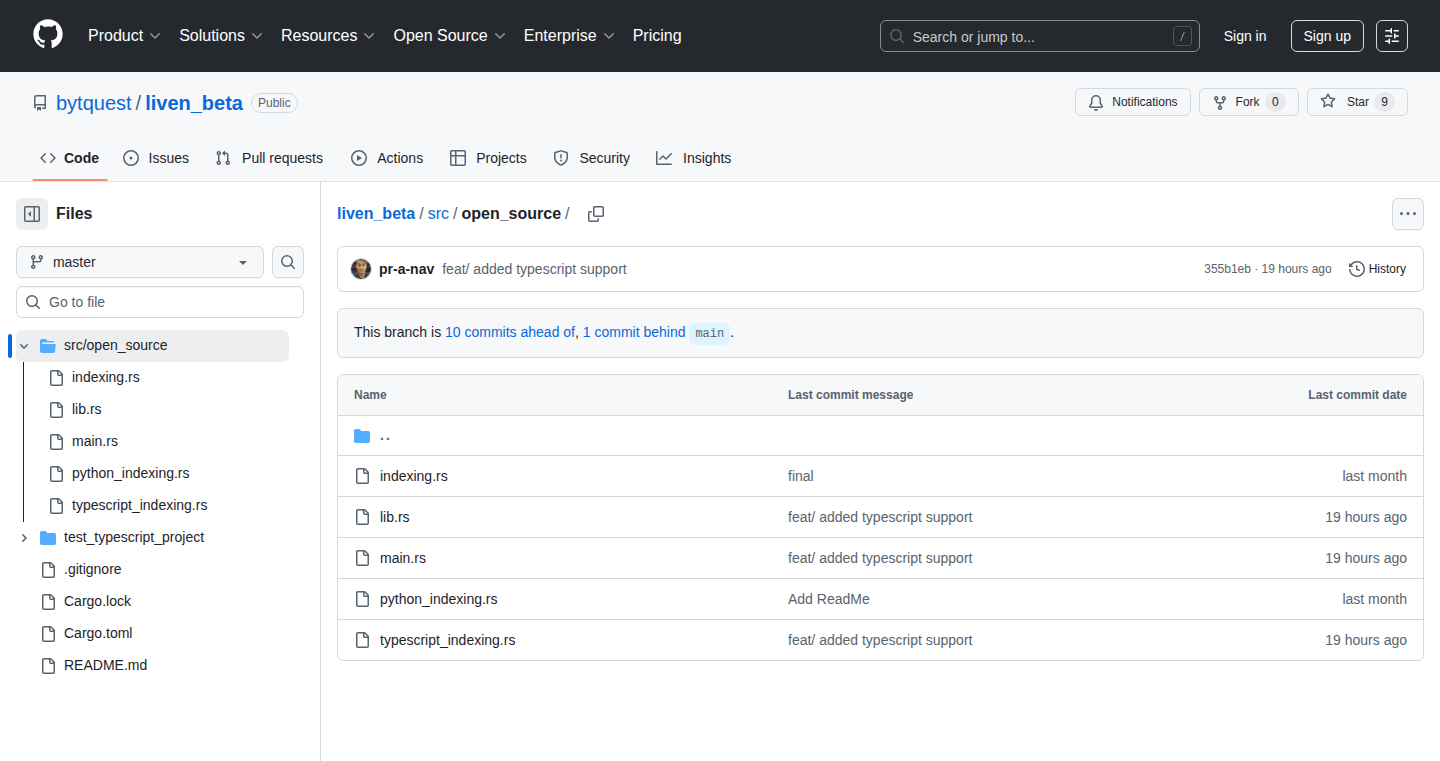The image size is (1440, 761).
Task: Open pr-a-nav author name link
Action: point(406,269)
